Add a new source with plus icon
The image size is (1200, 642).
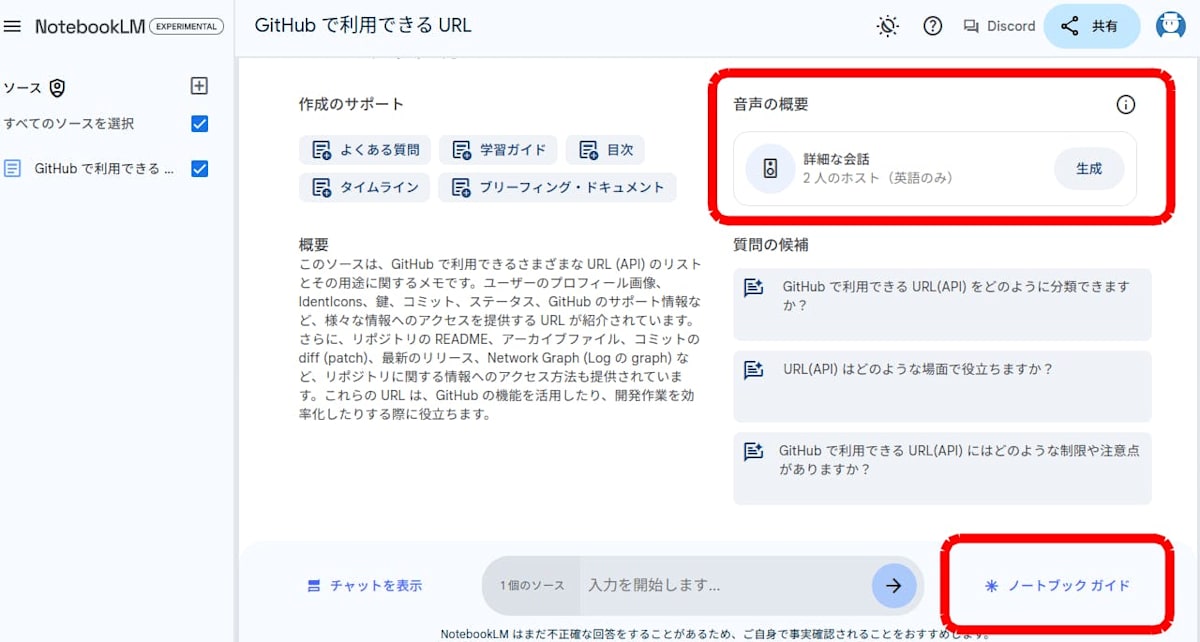(199, 86)
